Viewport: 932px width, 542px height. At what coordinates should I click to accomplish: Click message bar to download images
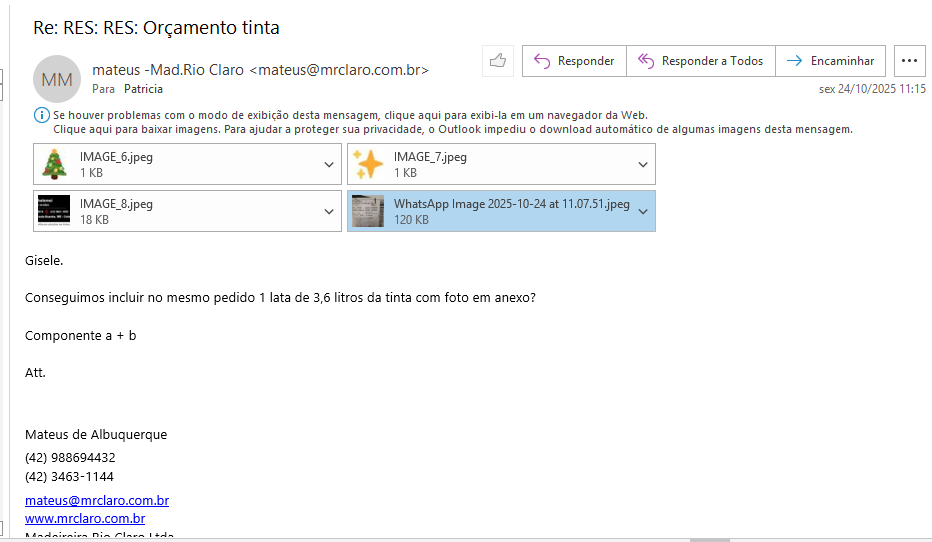click(x=450, y=129)
